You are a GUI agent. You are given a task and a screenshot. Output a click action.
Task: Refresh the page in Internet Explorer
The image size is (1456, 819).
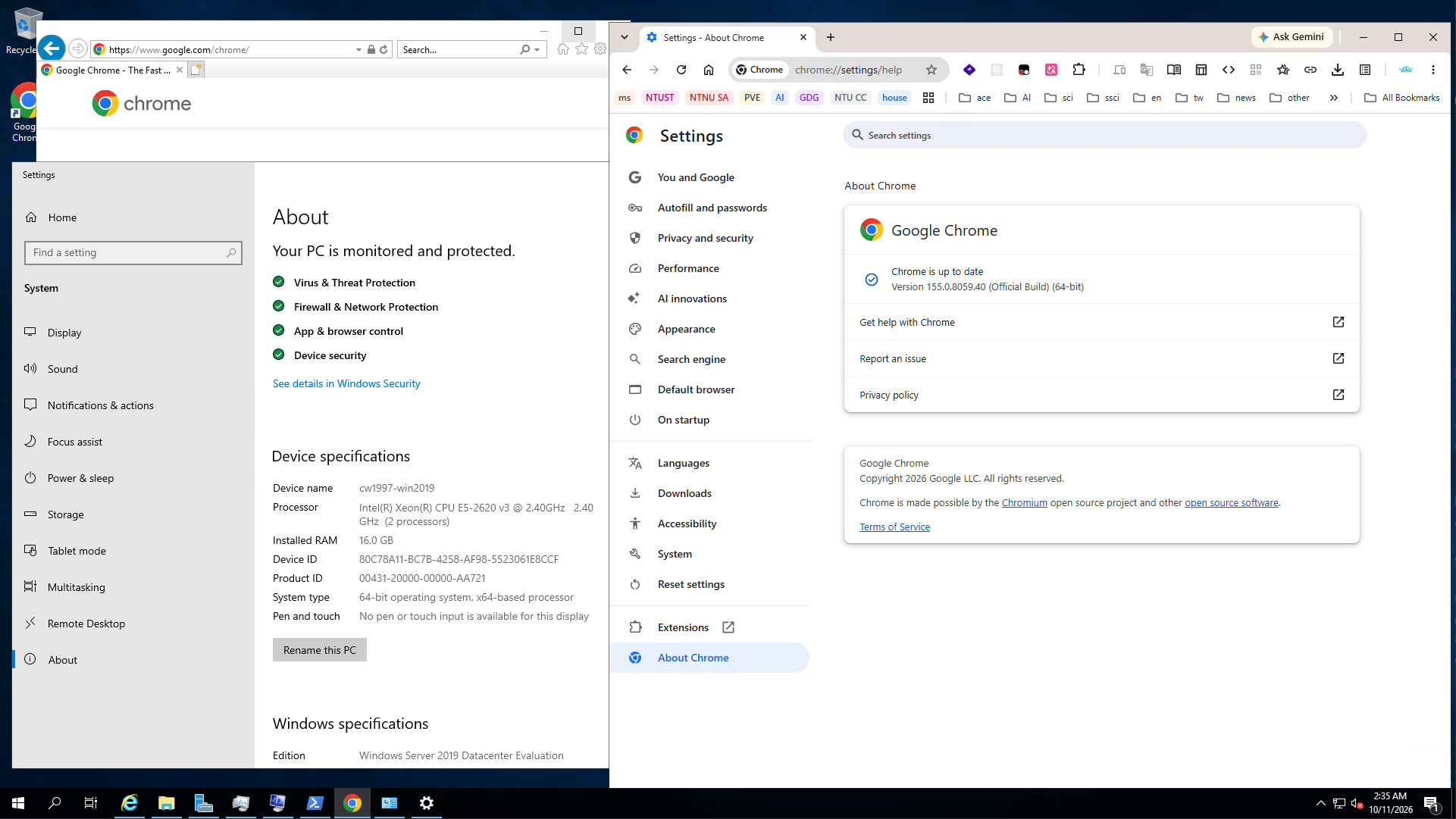click(x=384, y=49)
